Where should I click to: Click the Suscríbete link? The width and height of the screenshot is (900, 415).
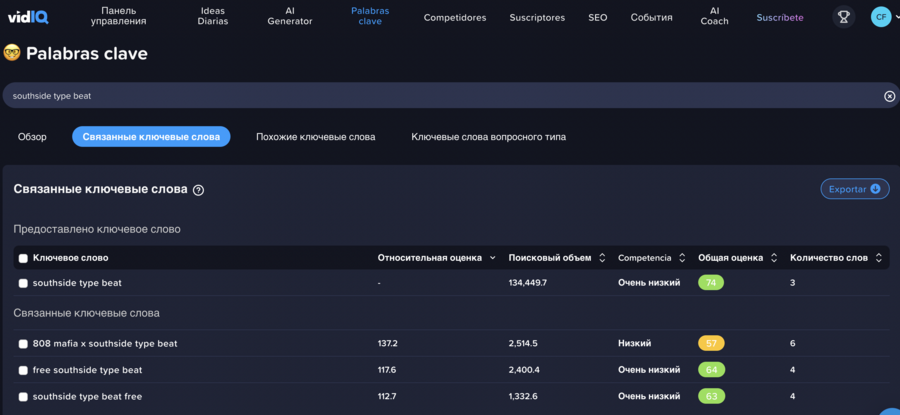[780, 17]
